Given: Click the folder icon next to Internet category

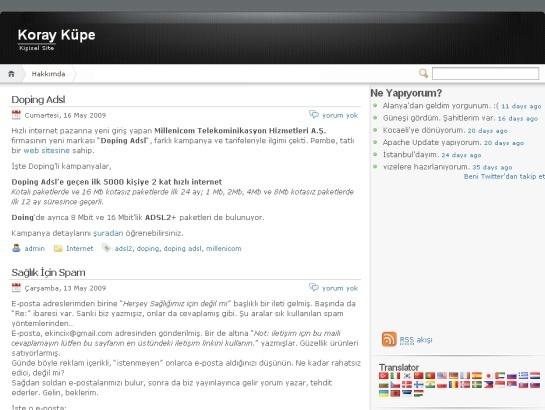Looking at the screenshot, I should click(58, 248).
